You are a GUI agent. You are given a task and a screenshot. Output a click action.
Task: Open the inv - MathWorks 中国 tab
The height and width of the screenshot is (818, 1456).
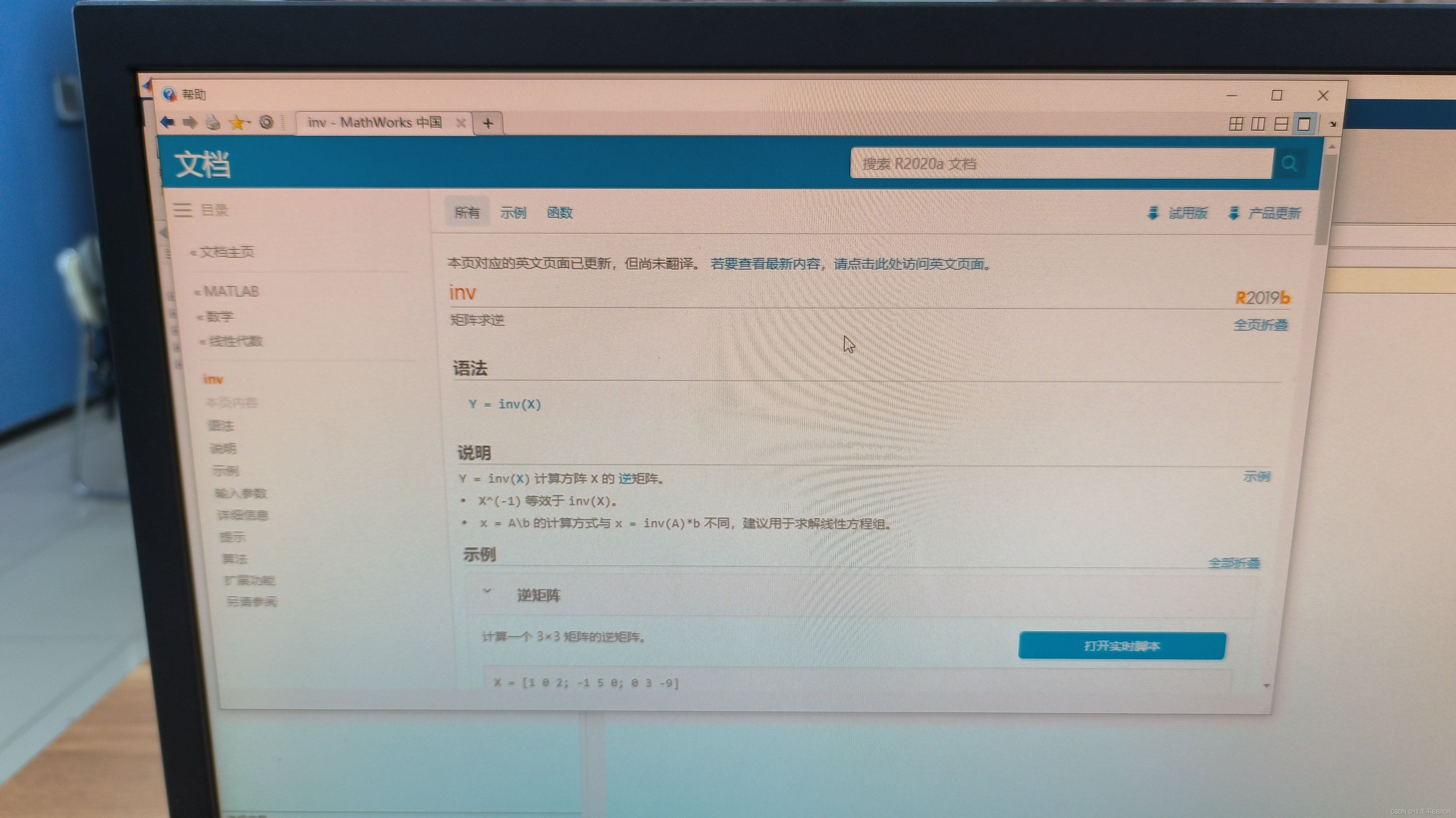(x=375, y=123)
